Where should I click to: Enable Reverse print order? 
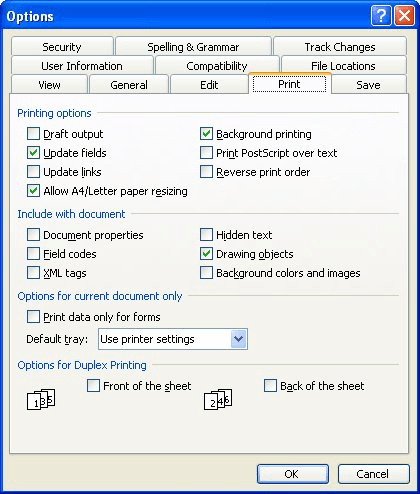point(206,172)
